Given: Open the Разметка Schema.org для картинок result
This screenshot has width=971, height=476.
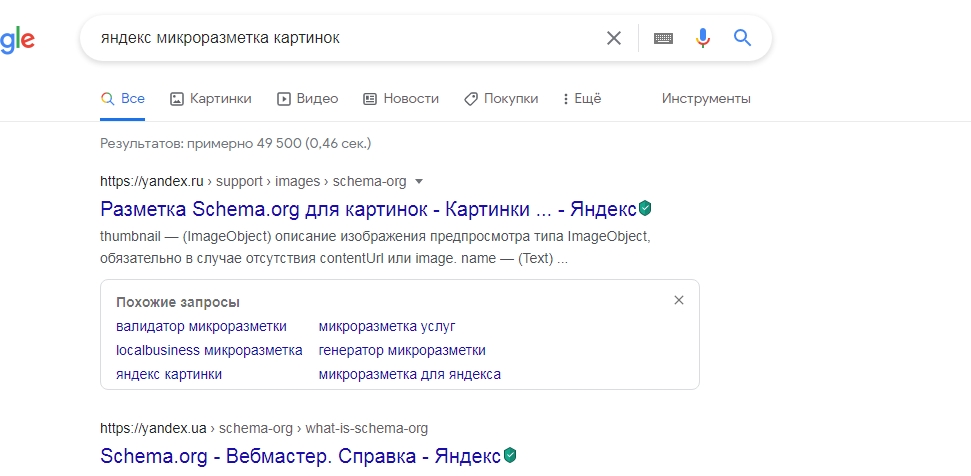Looking at the screenshot, I should 368,209.
